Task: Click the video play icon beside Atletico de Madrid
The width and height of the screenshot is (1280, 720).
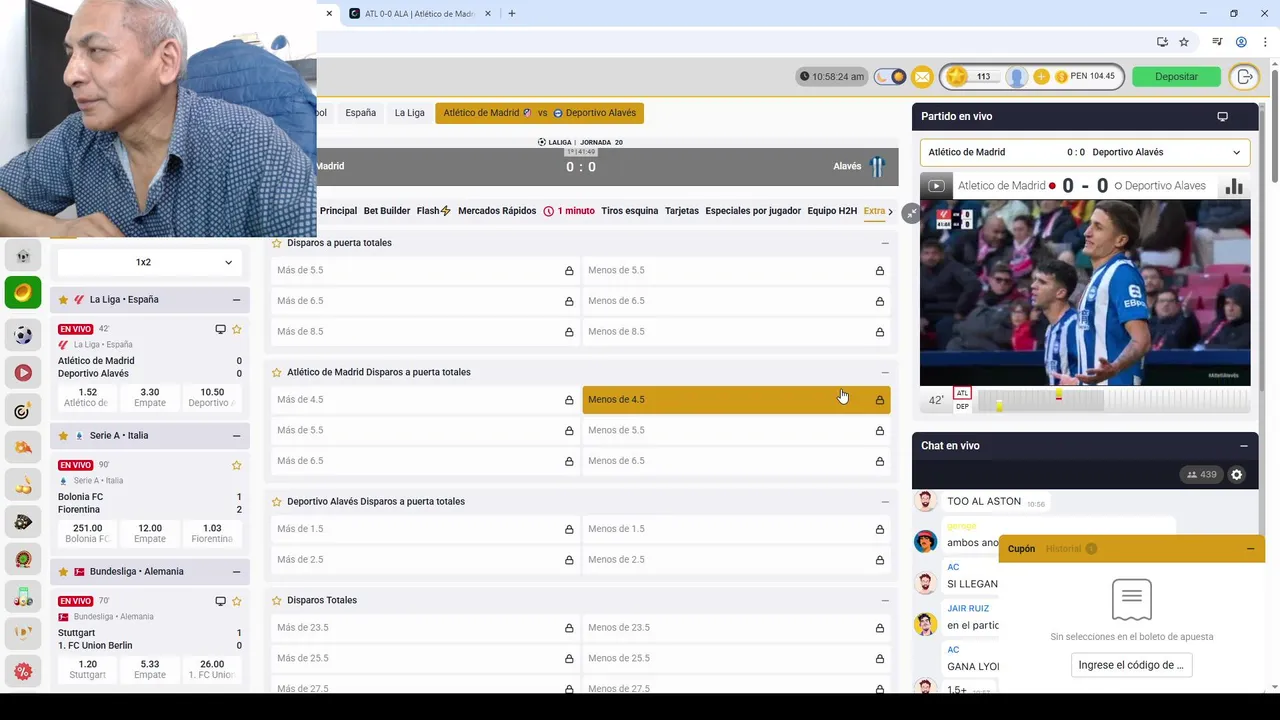Action: [x=936, y=185]
